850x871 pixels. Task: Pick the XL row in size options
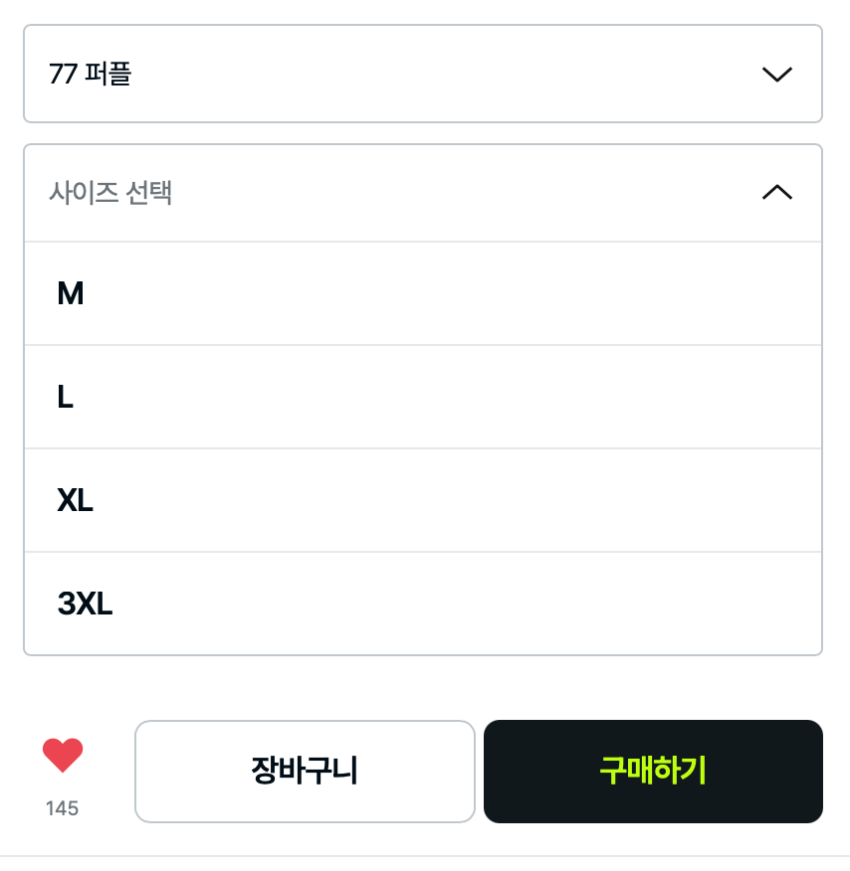pyautogui.click(x=422, y=501)
